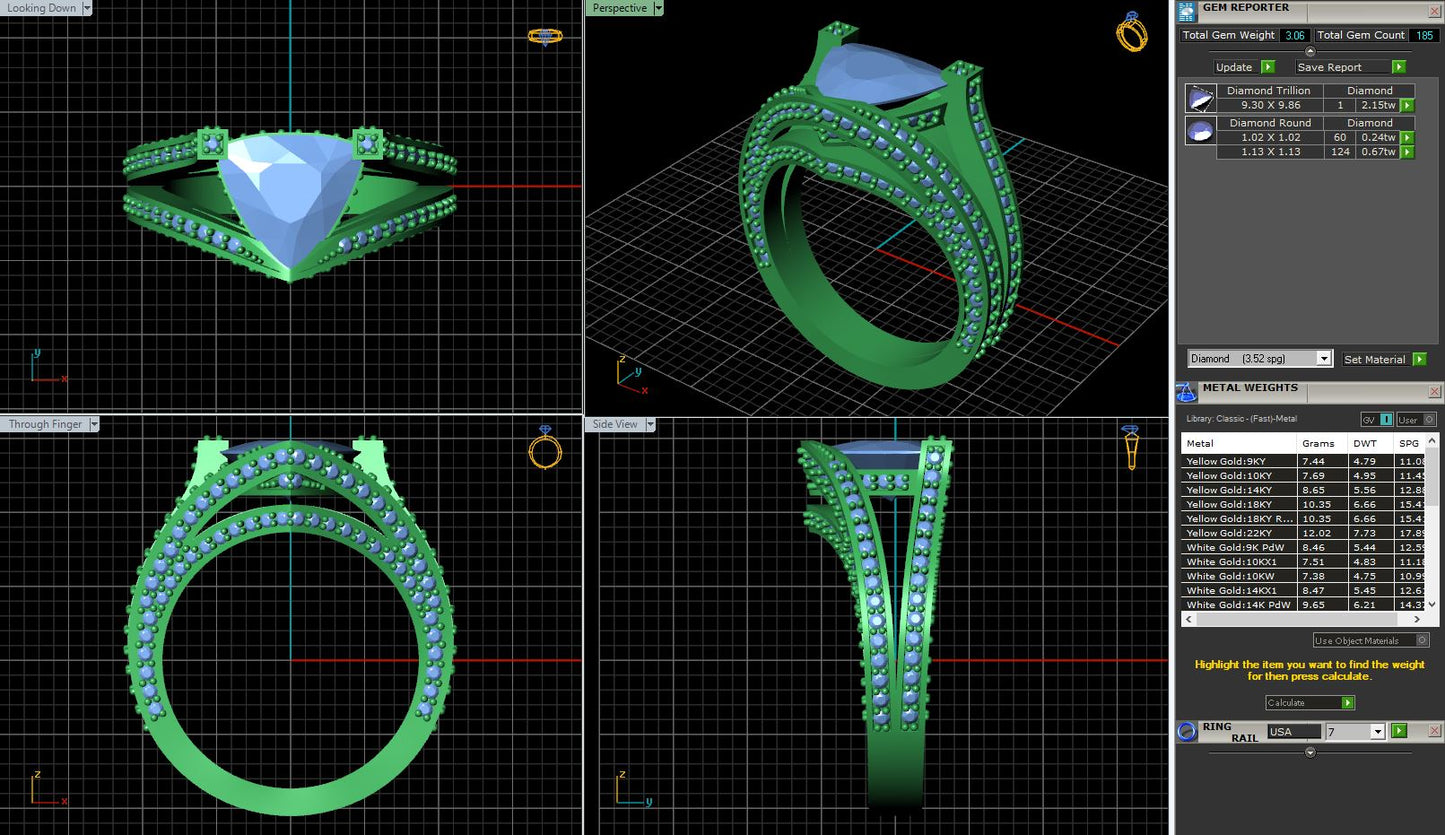This screenshot has height=835, width=1445.
Task: Click the Gem Reporter panel icon
Action: [1187, 11]
